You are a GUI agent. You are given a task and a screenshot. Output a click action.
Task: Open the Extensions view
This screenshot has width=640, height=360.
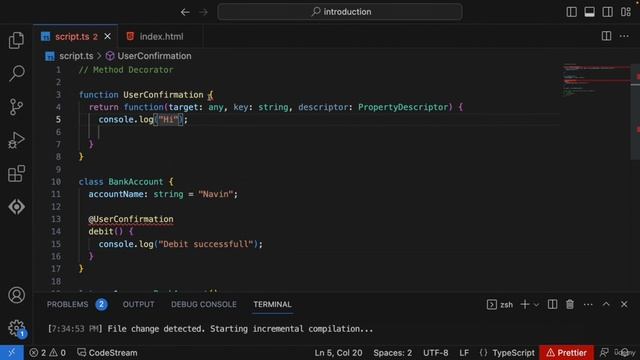[16, 173]
